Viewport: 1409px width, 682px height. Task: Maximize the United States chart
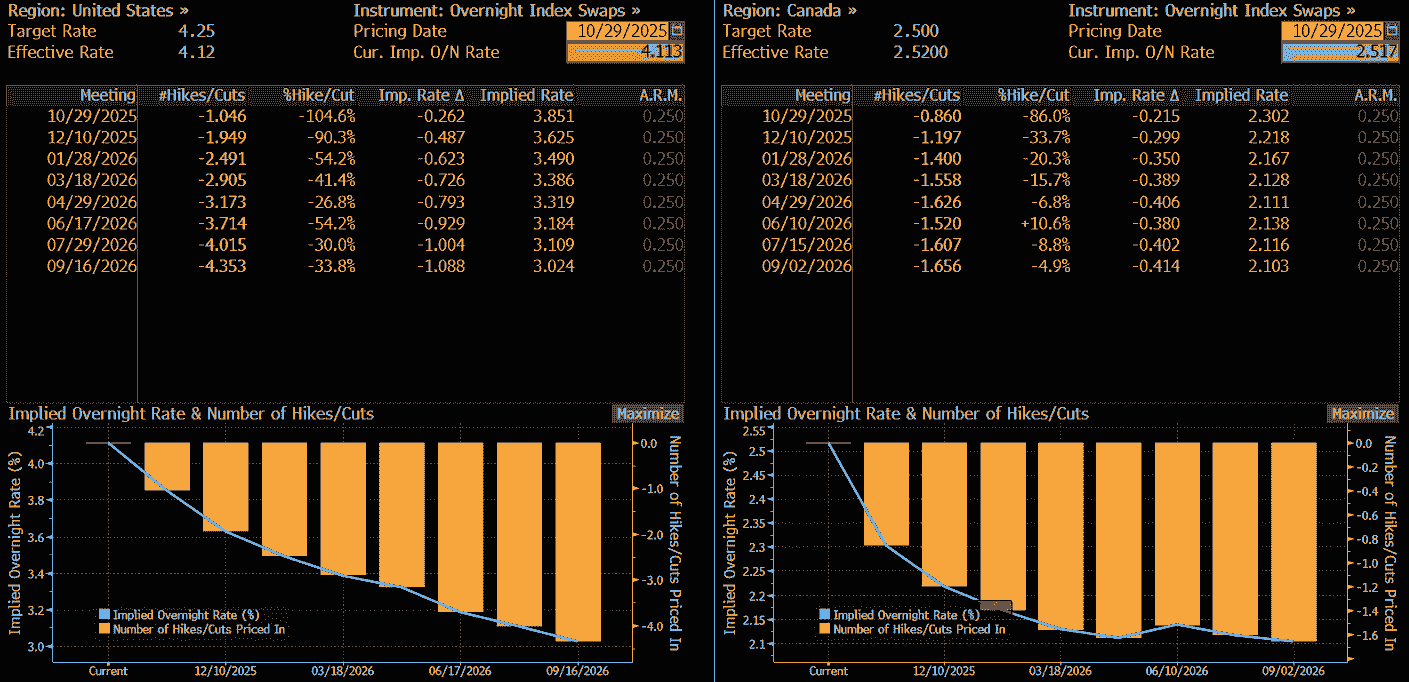point(647,413)
